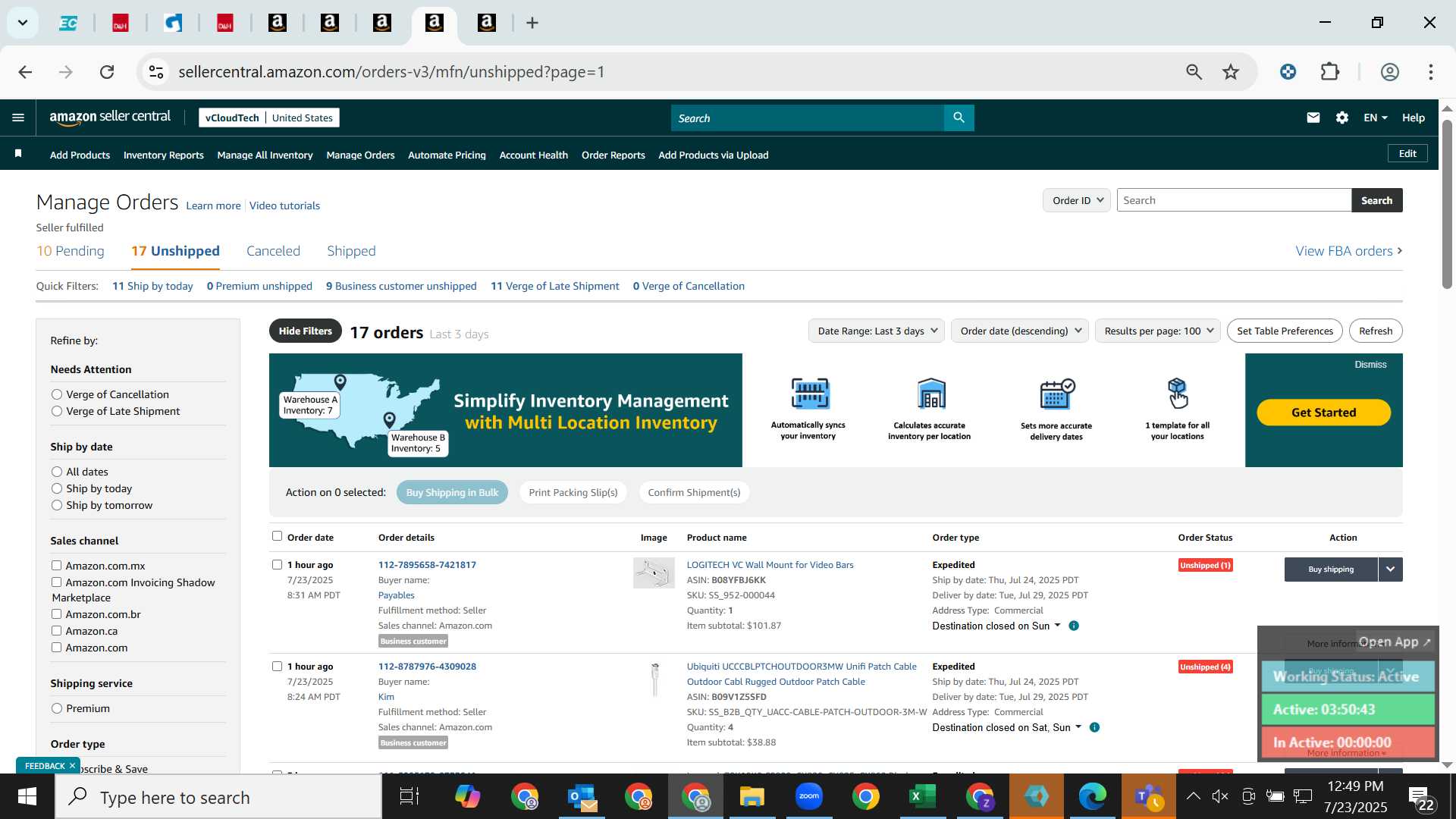Open the Order ID search type dropdown
This screenshot has height=819, width=1456.
click(x=1077, y=200)
